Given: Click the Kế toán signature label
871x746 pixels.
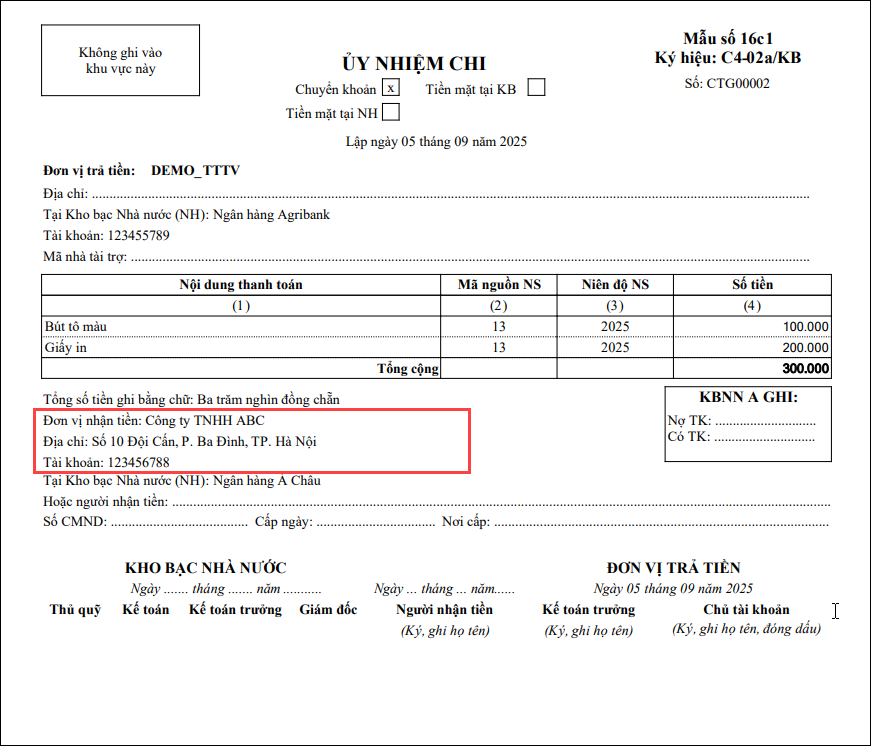Looking at the screenshot, I should (x=146, y=609).
